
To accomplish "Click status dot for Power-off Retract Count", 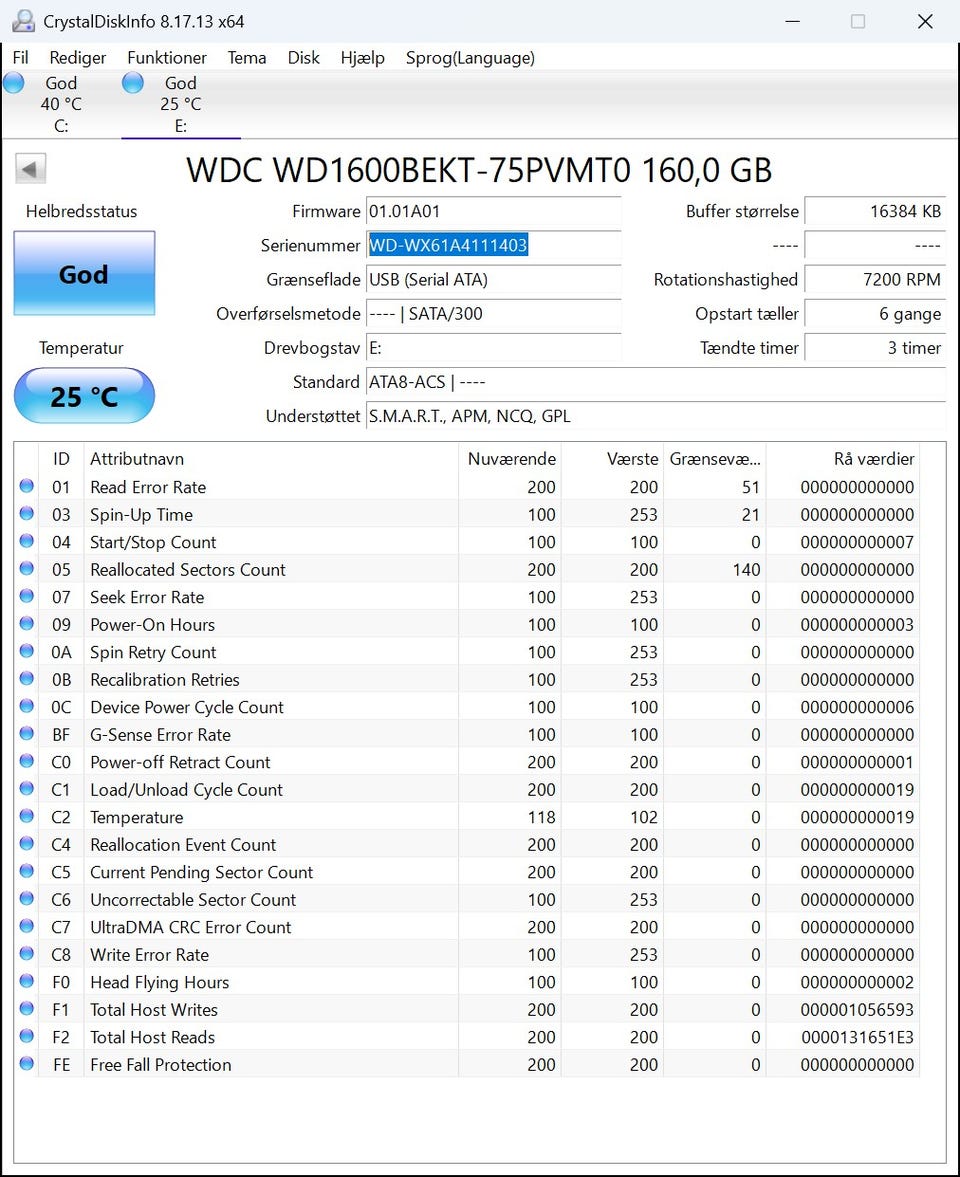I will pos(27,761).
